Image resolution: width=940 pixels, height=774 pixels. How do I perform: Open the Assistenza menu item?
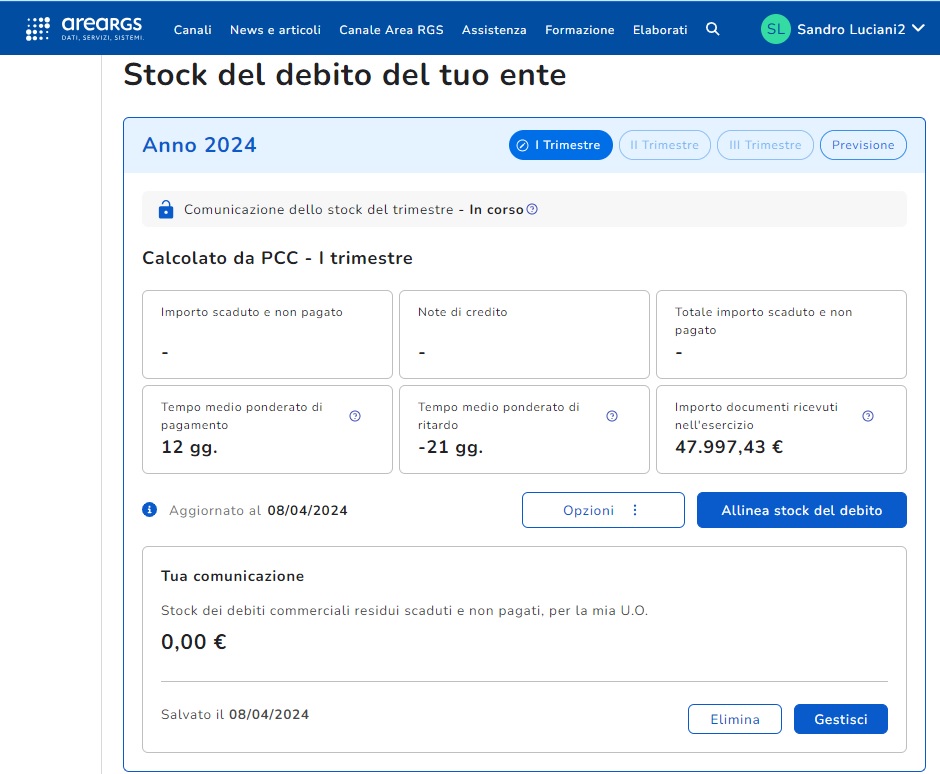click(x=494, y=30)
